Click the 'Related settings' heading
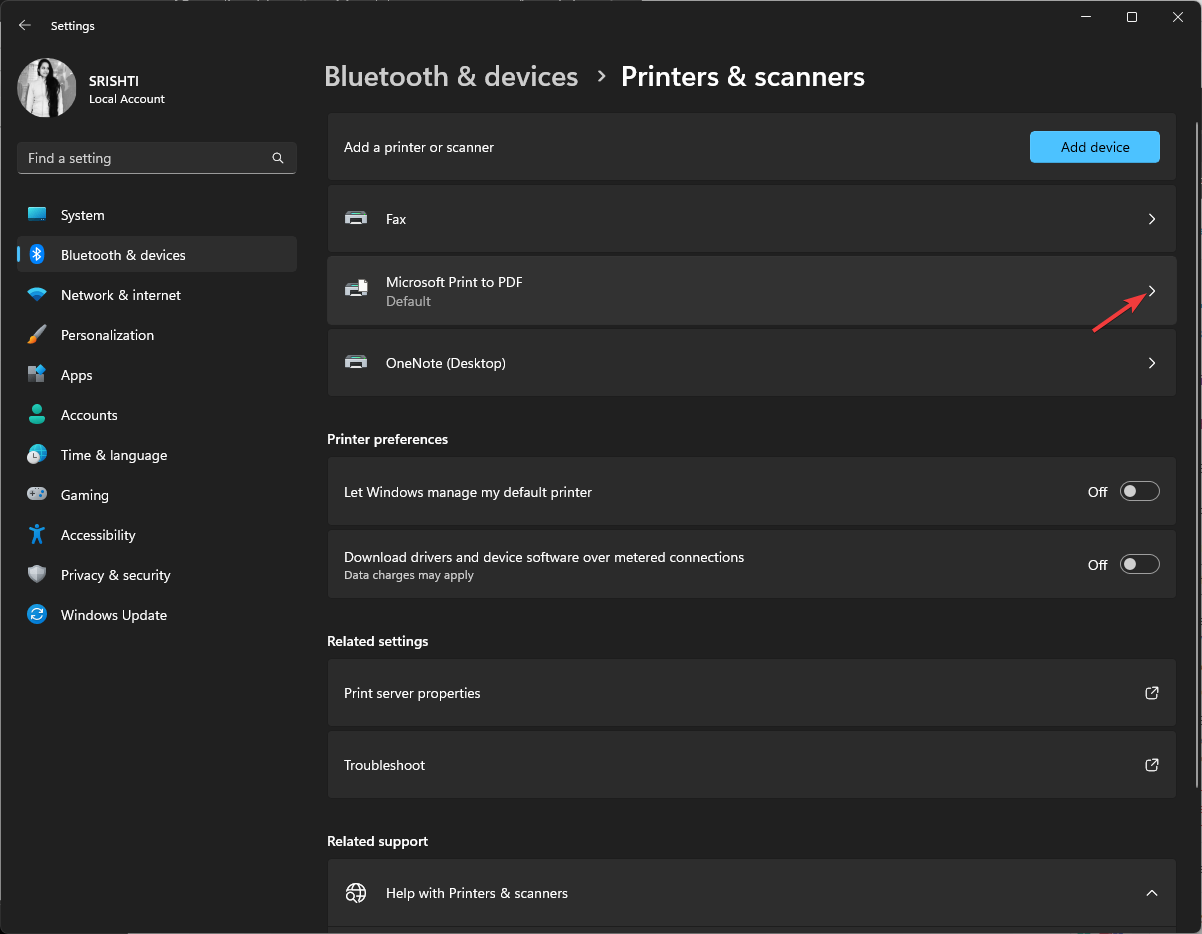The height and width of the screenshot is (934, 1202). tap(378, 641)
